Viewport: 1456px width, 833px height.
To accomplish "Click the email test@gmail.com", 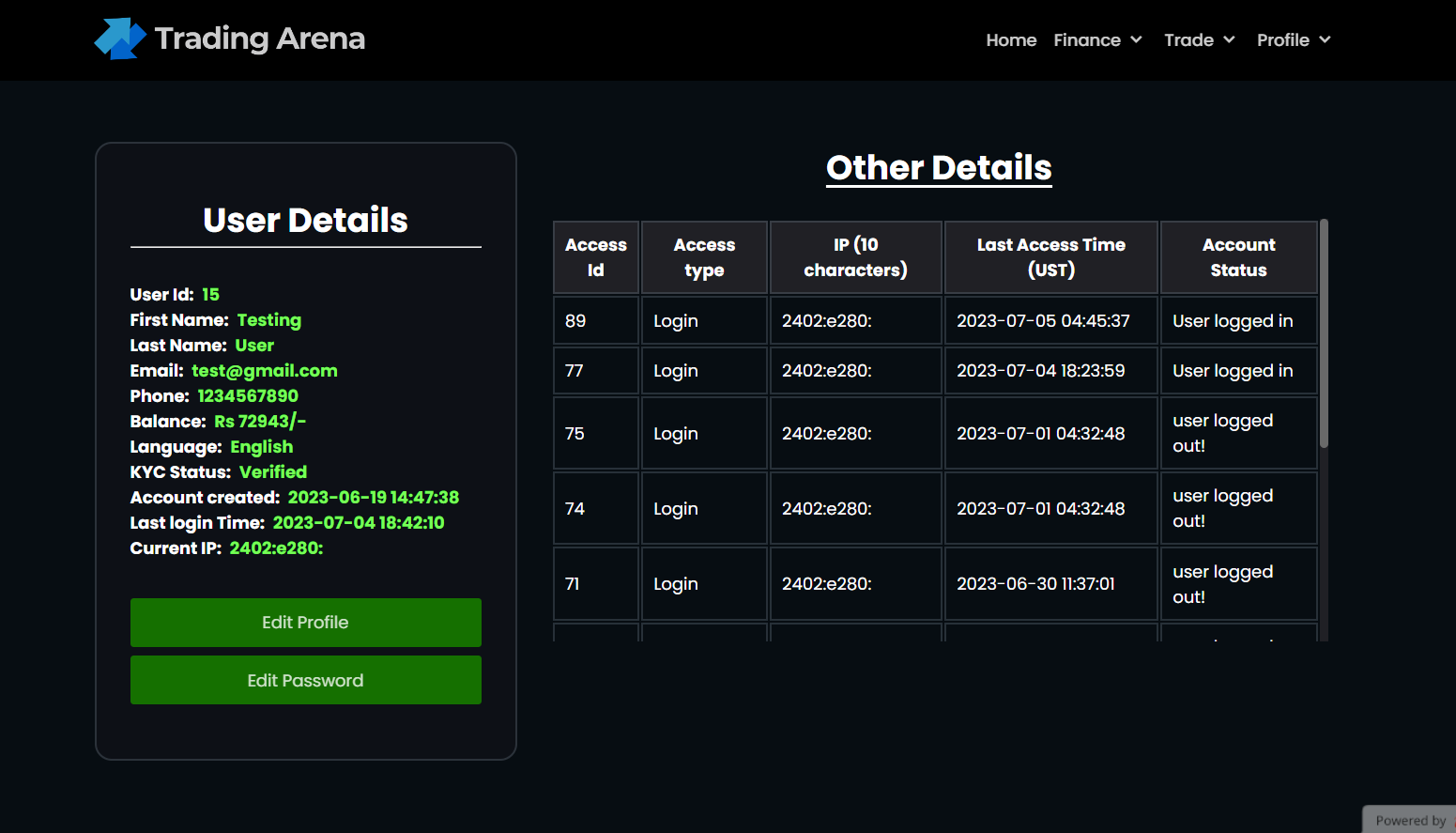I will [264, 370].
